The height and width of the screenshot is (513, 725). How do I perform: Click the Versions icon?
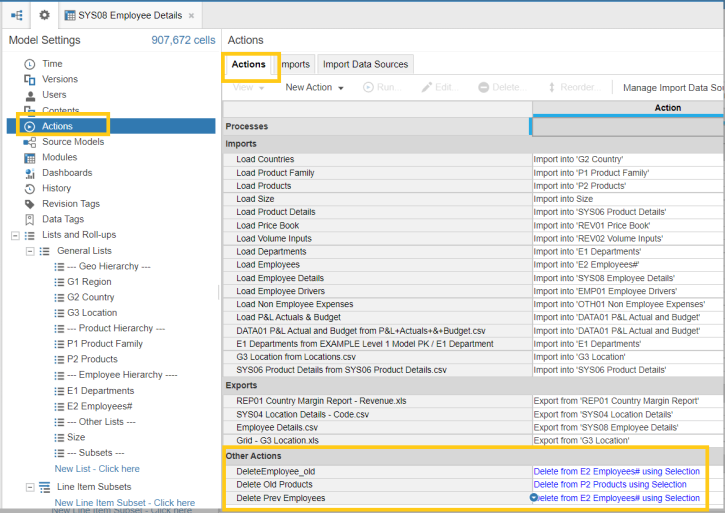click(x=30, y=80)
